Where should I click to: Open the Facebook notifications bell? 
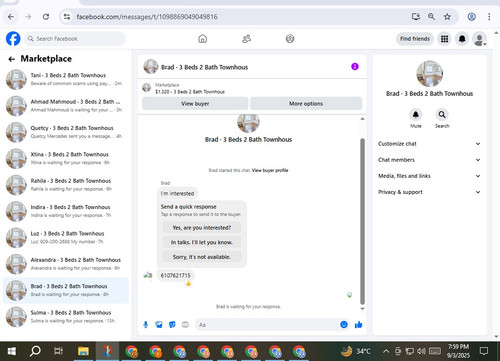(462, 39)
